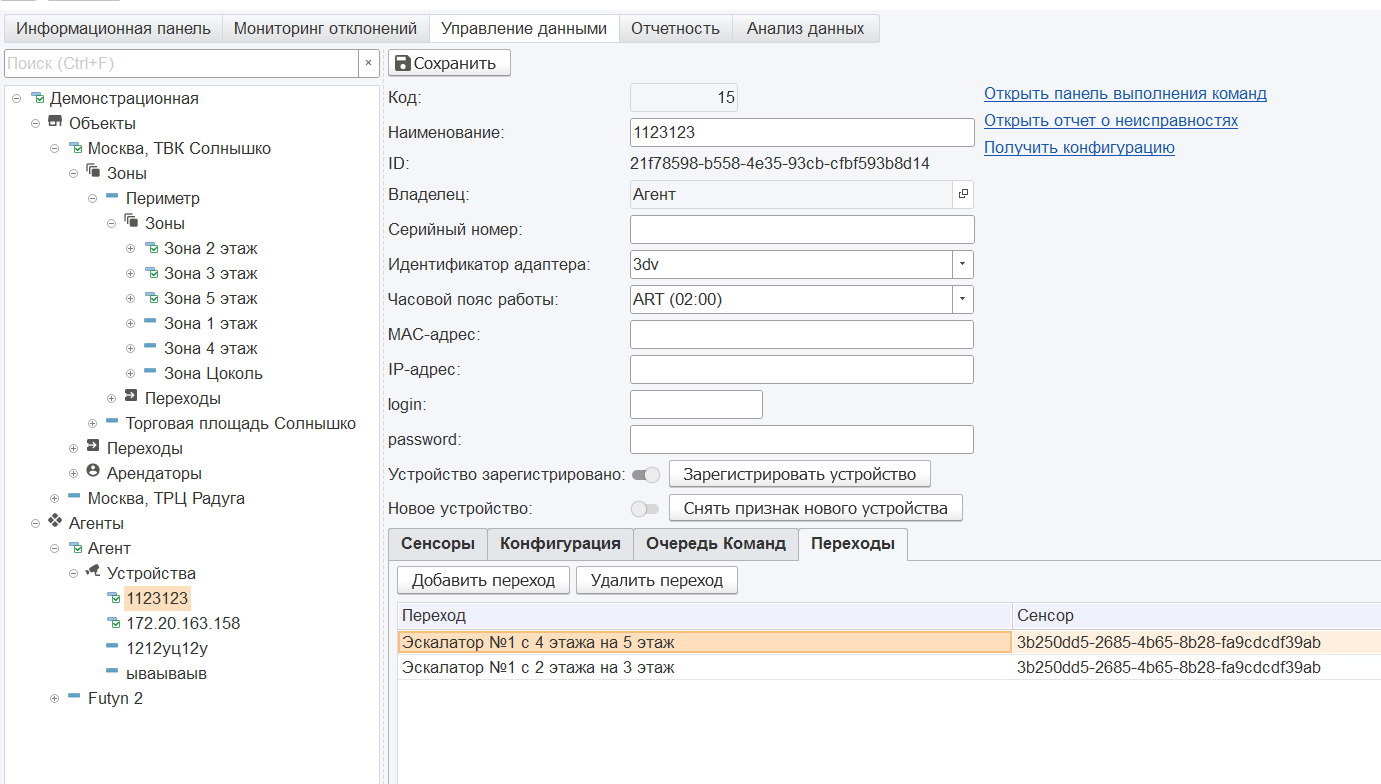Image resolution: width=1381 pixels, height=784 pixels.
Task: Click the Зарегистрировать устройство button
Action: [x=800, y=474]
